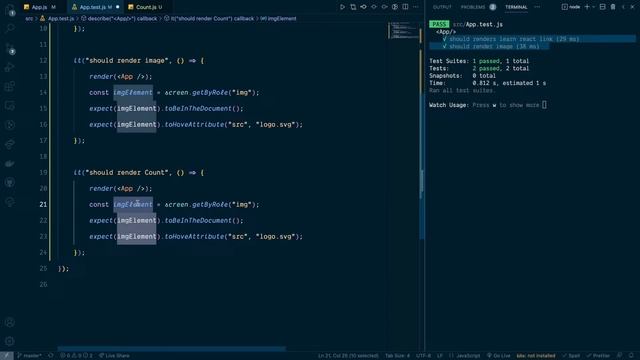Open the Run and Debug view

[x=10, y=67]
